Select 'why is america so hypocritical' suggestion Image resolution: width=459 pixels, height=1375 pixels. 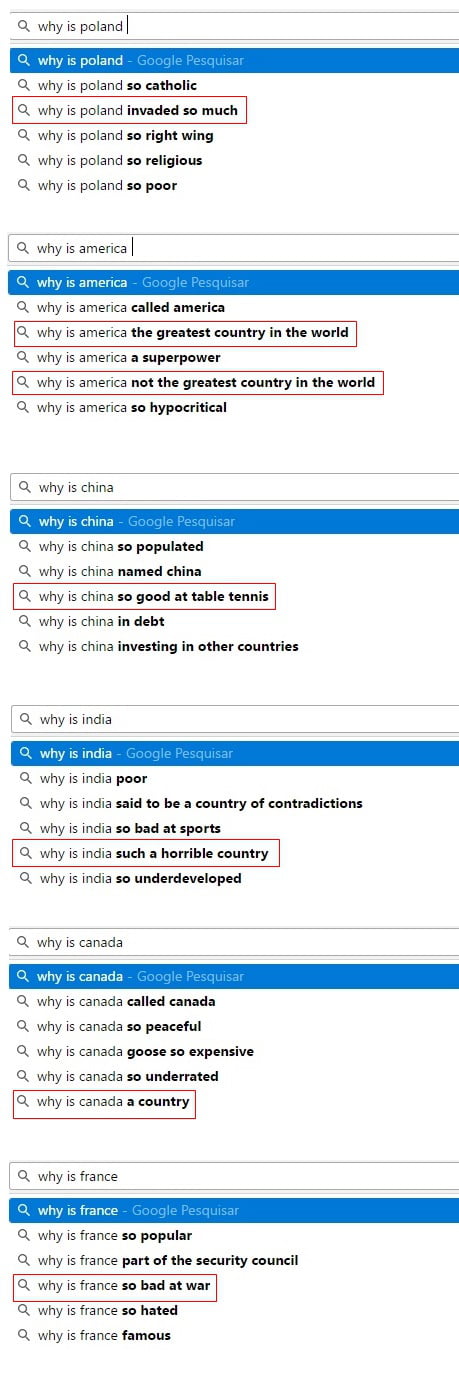click(x=132, y=407)
